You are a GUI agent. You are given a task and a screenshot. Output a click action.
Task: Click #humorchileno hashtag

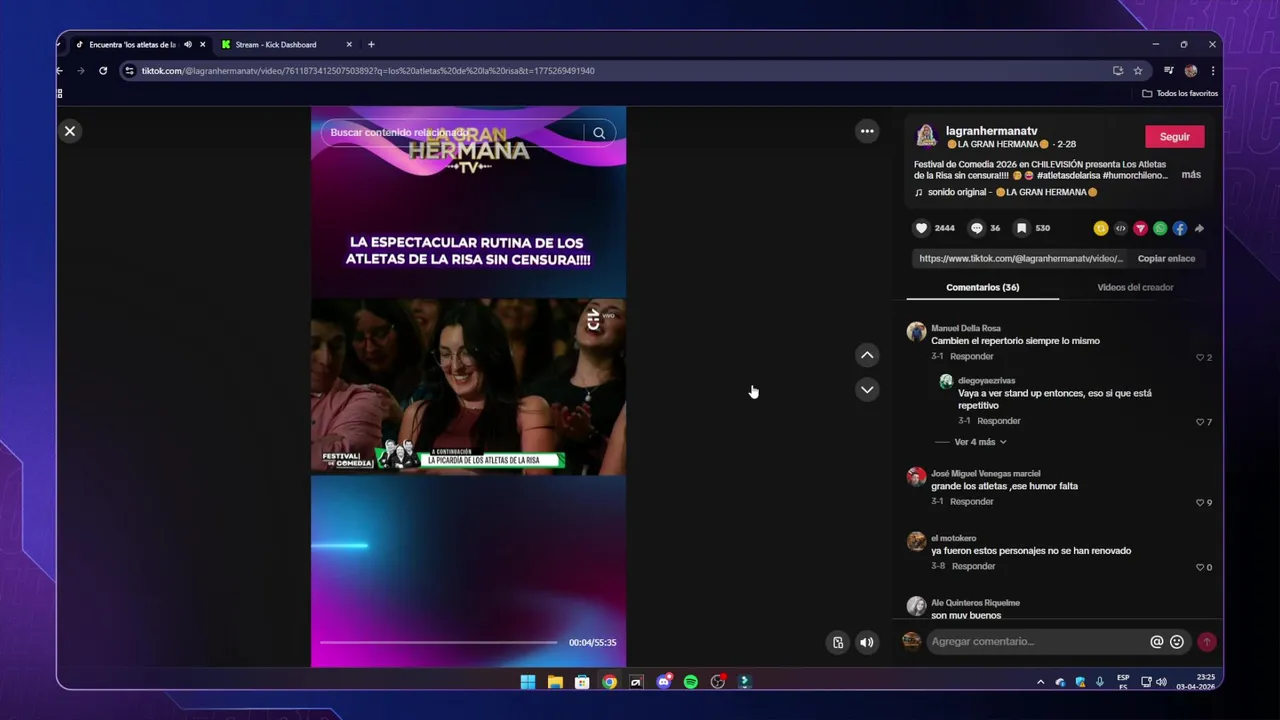pos(1135,175)
